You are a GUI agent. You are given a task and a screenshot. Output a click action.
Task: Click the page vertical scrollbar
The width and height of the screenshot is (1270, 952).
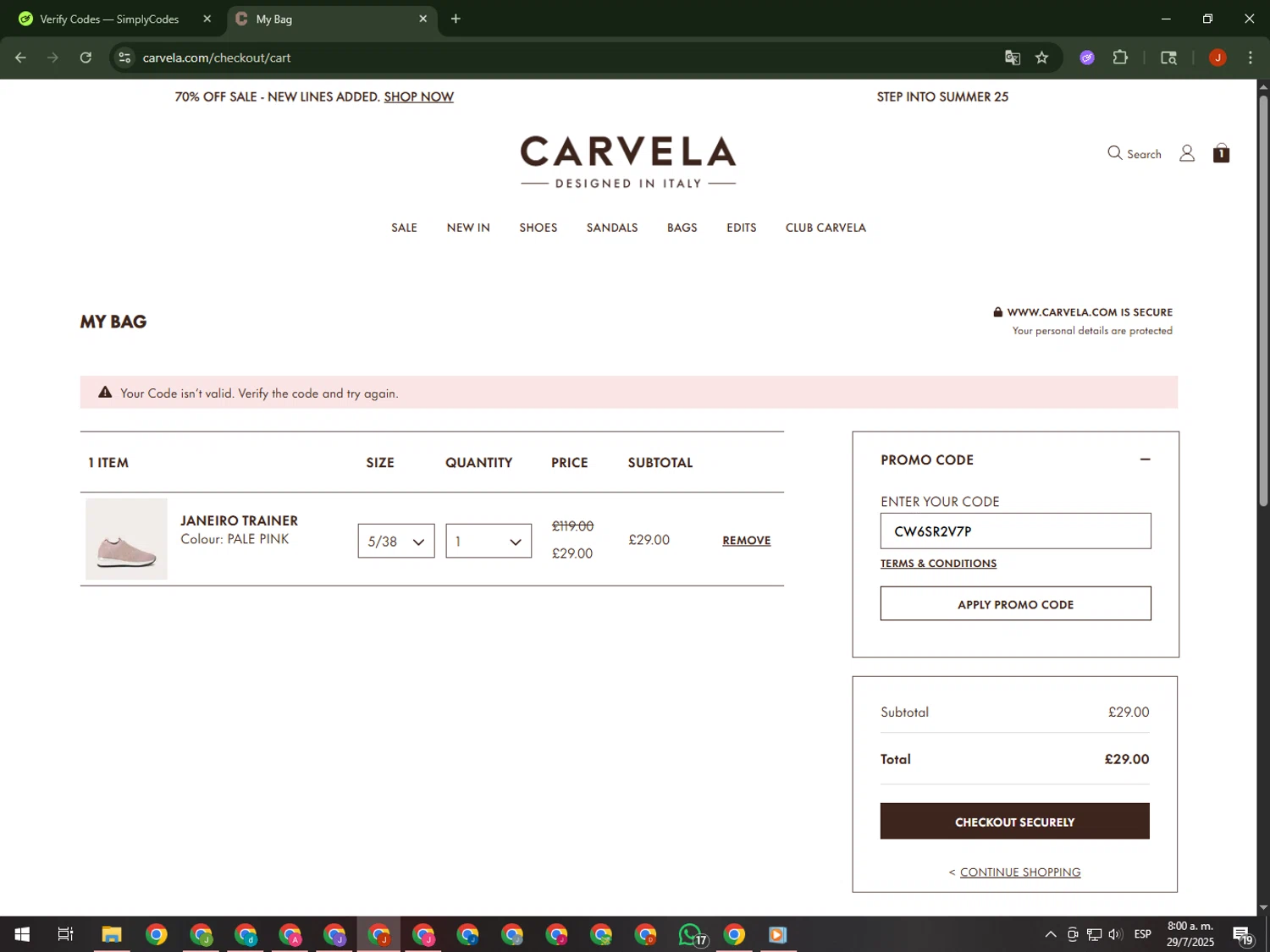tap(1263, 300)
